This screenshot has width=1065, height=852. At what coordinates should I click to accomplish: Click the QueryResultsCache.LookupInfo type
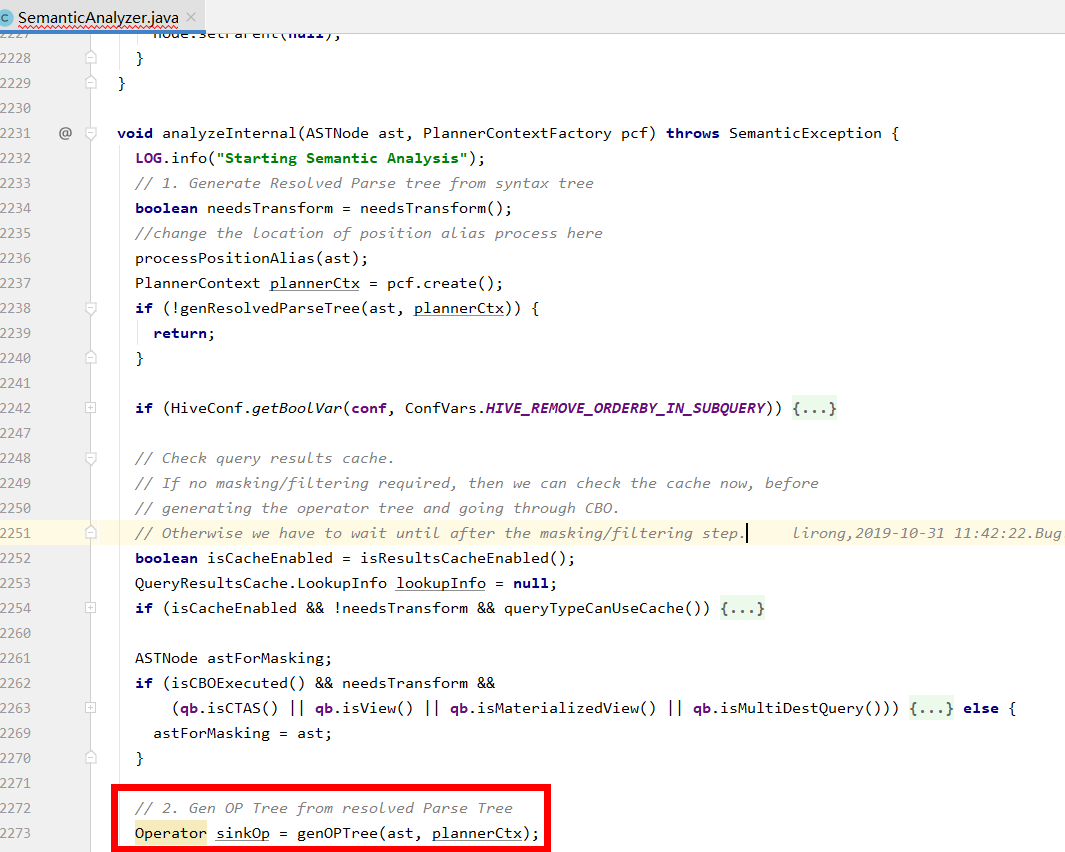pyautogui.click(x=261, y=583)
